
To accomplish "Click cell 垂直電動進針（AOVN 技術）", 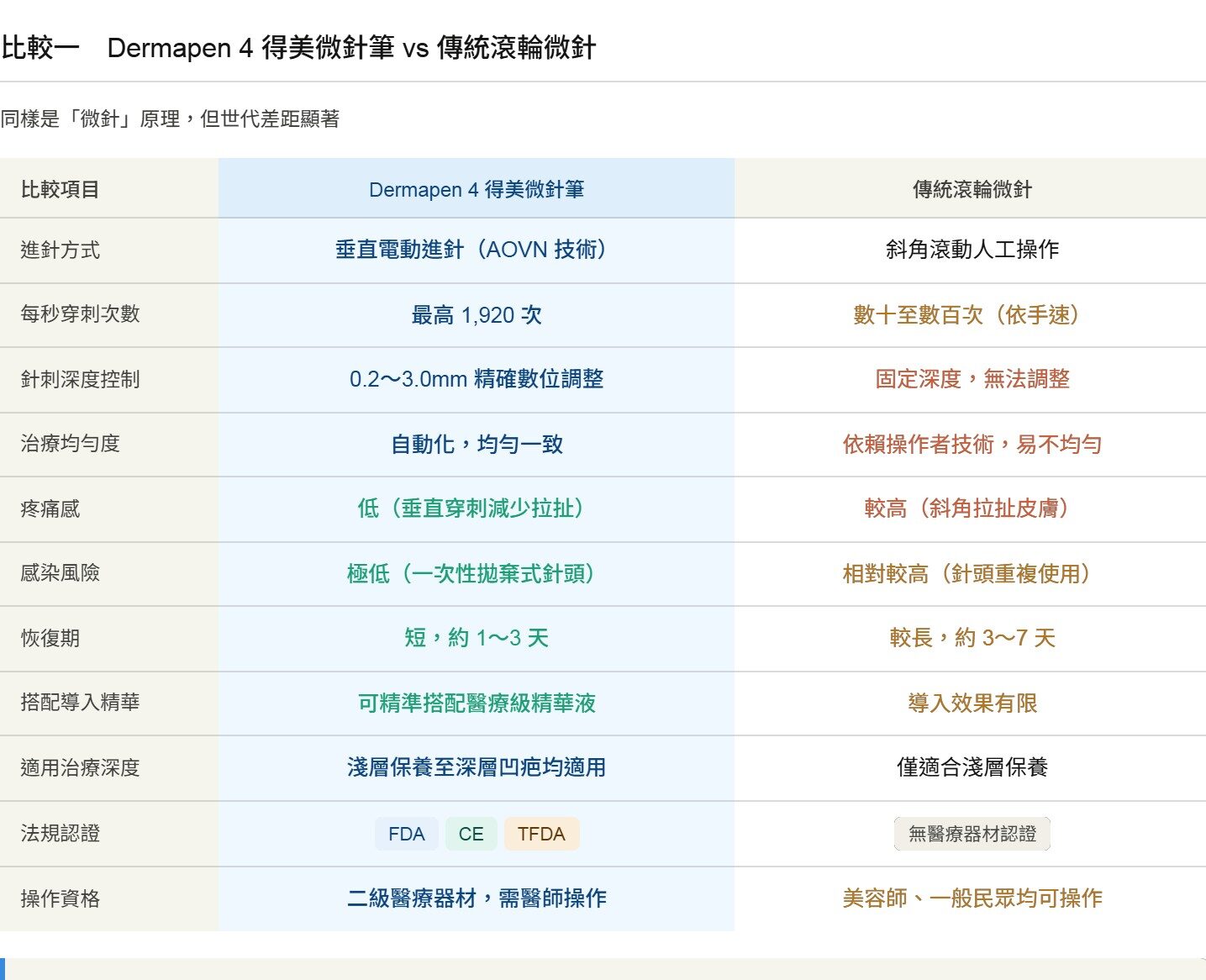I will tap(477, 250).
